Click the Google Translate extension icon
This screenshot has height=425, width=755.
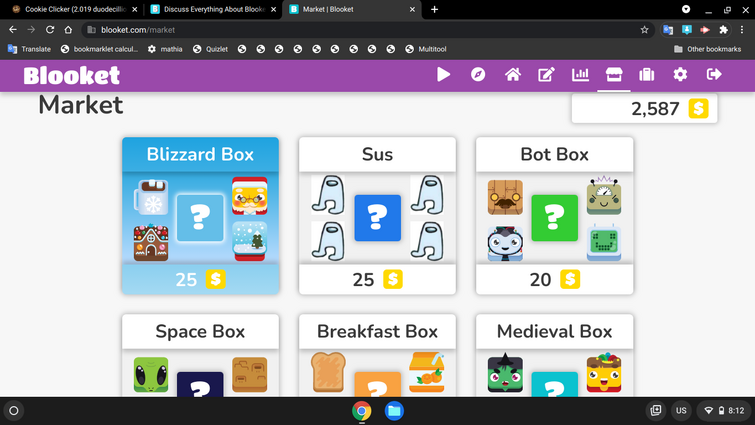tap(668, 30)
